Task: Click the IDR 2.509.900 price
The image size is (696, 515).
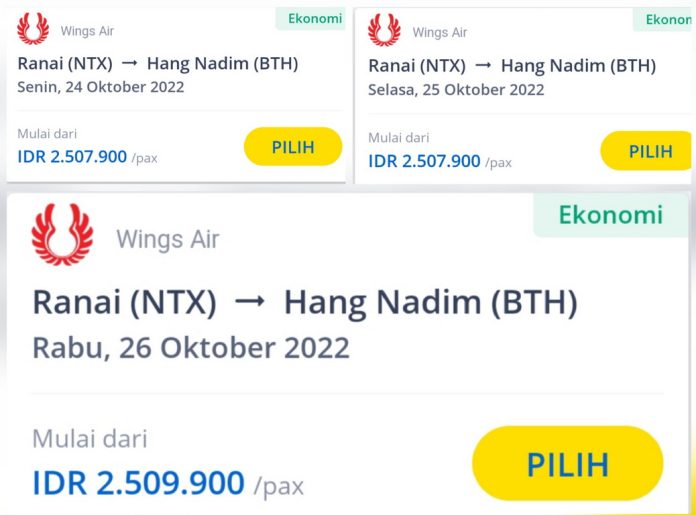Action: tap(138, 483)
